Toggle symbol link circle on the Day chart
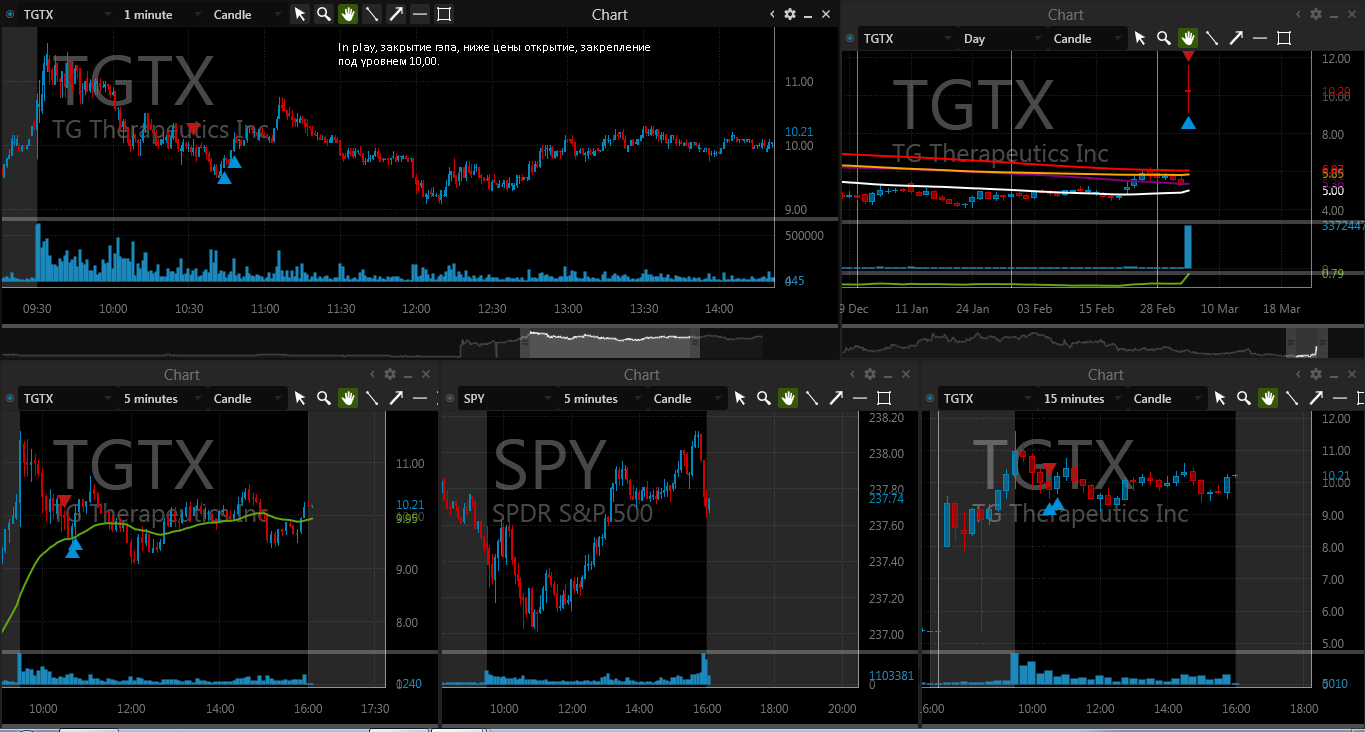Image resolution: width=1365 pixels, height=732 pixels. [x=850, y=38]
